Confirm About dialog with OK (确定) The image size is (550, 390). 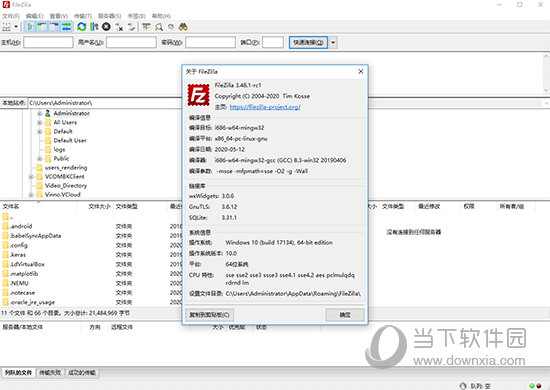tap(345, 315)
